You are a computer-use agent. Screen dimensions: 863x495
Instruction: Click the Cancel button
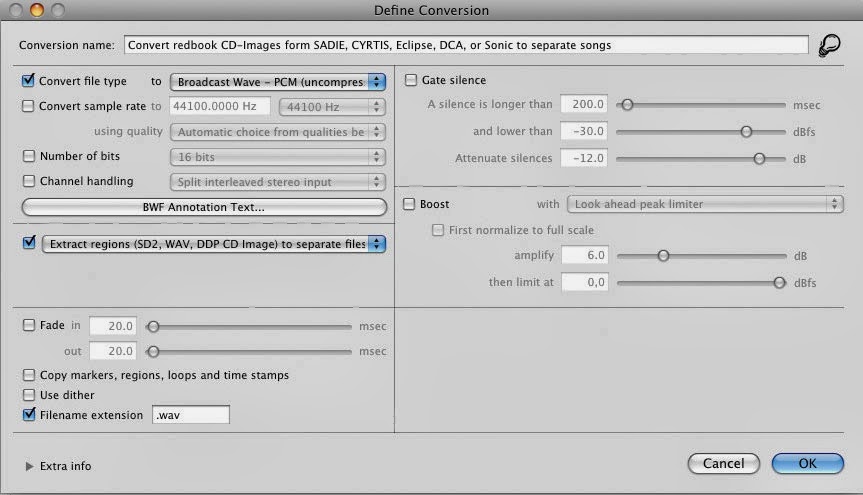click(x=723, y=463)
